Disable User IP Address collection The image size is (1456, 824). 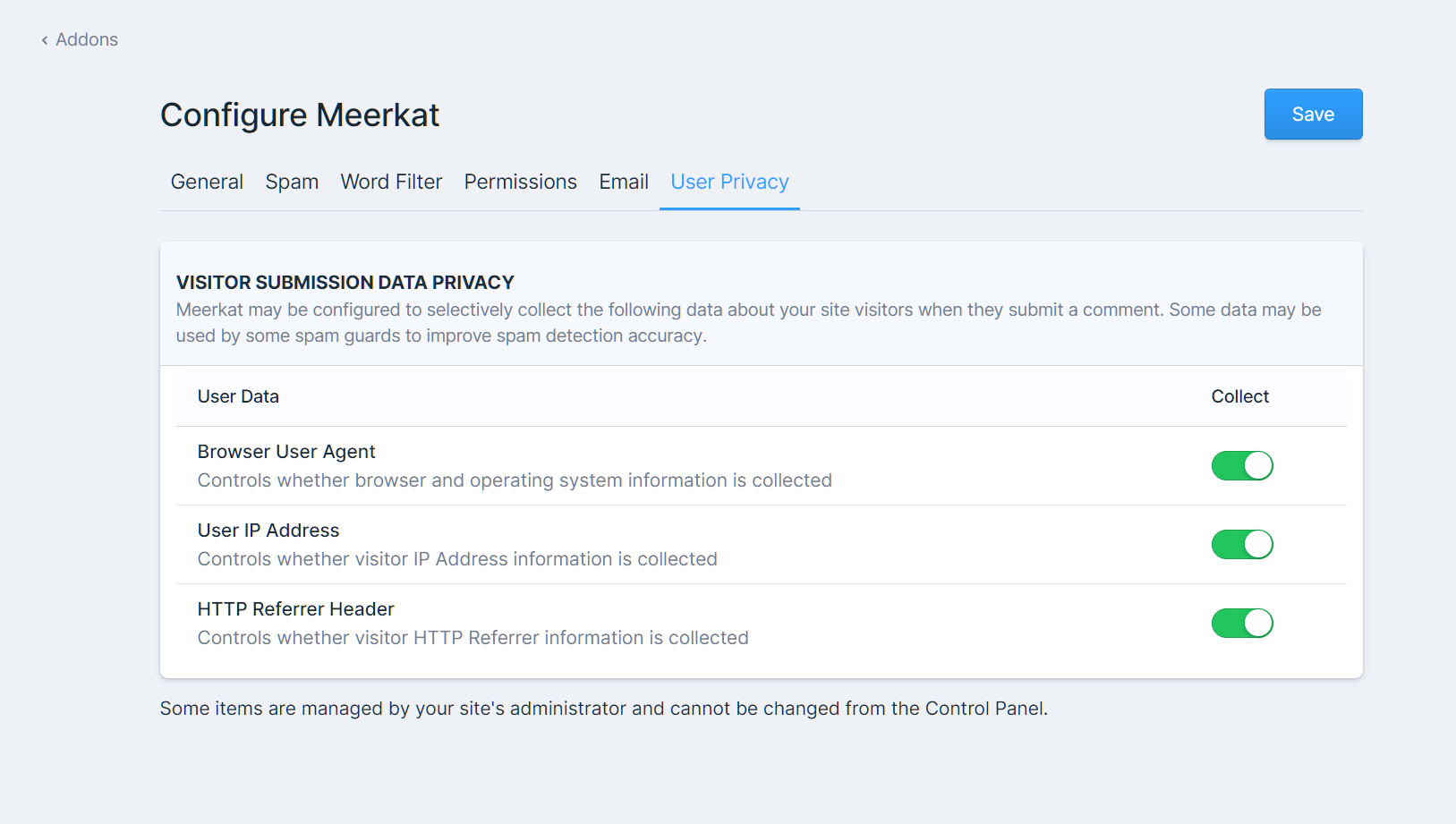pyautogui.click(x=1242, y=545)
